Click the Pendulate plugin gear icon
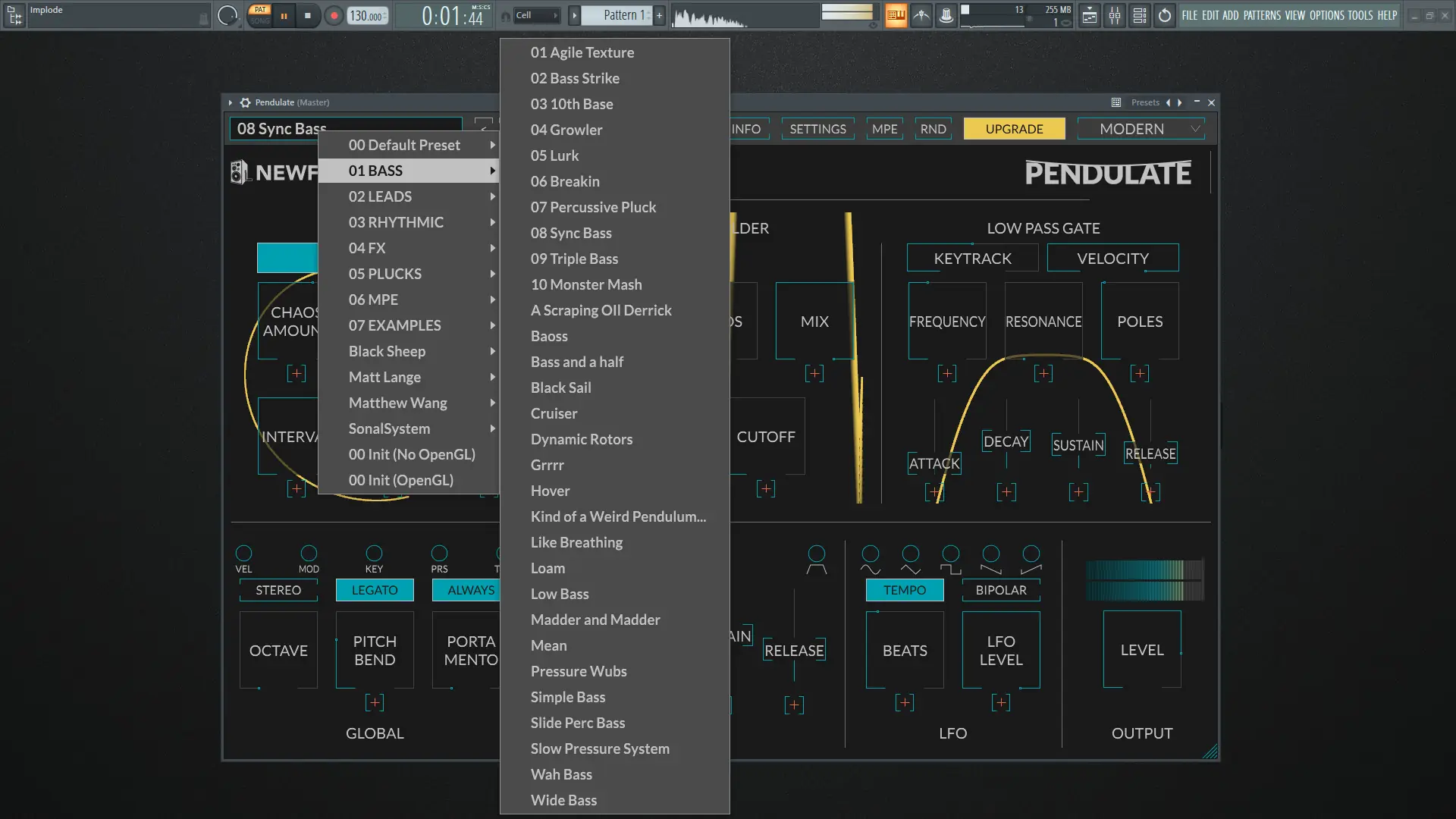 point(245,102)
